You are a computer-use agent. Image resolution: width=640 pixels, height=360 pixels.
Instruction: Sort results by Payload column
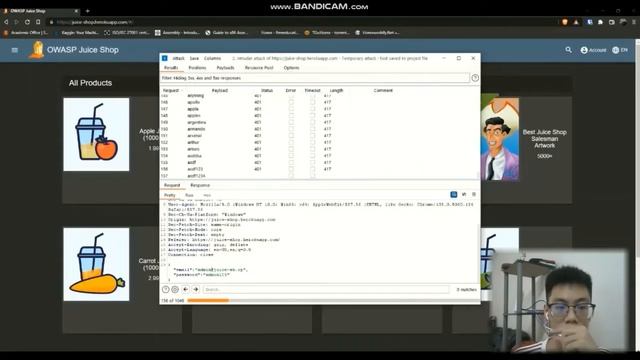click(x=220, y=90)
